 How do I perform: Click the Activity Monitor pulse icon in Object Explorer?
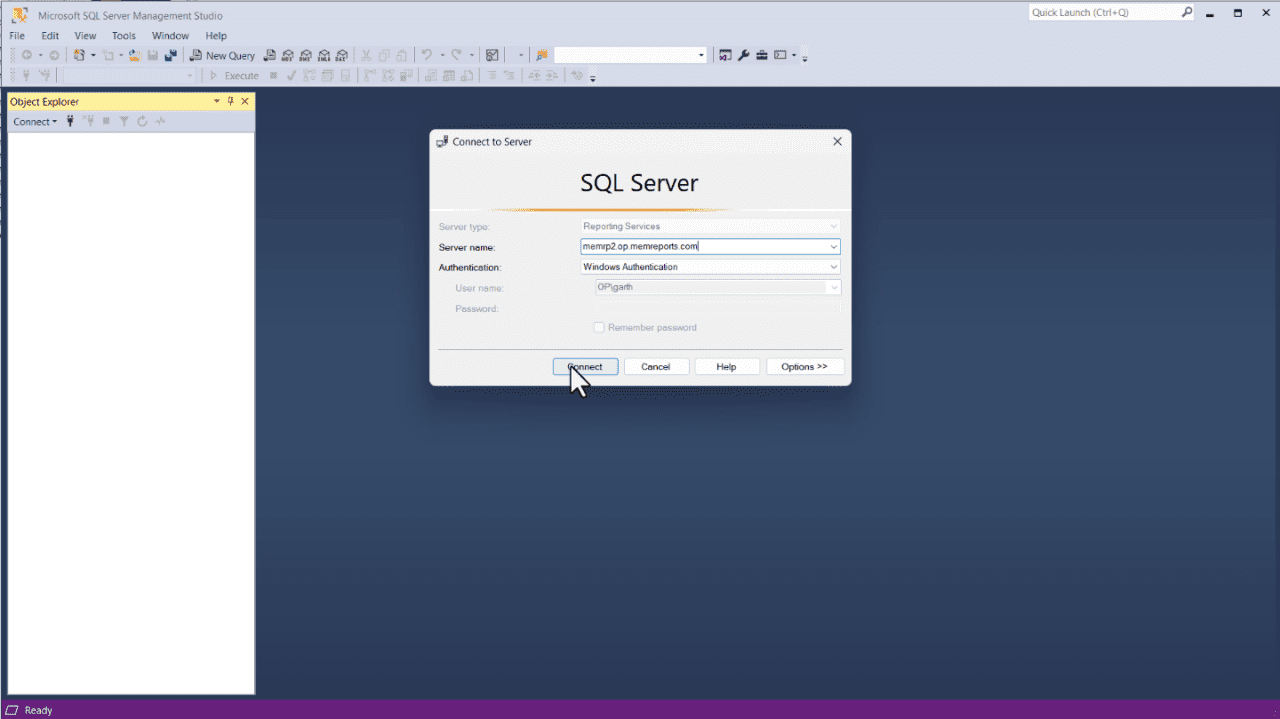(x=160, y=121)
